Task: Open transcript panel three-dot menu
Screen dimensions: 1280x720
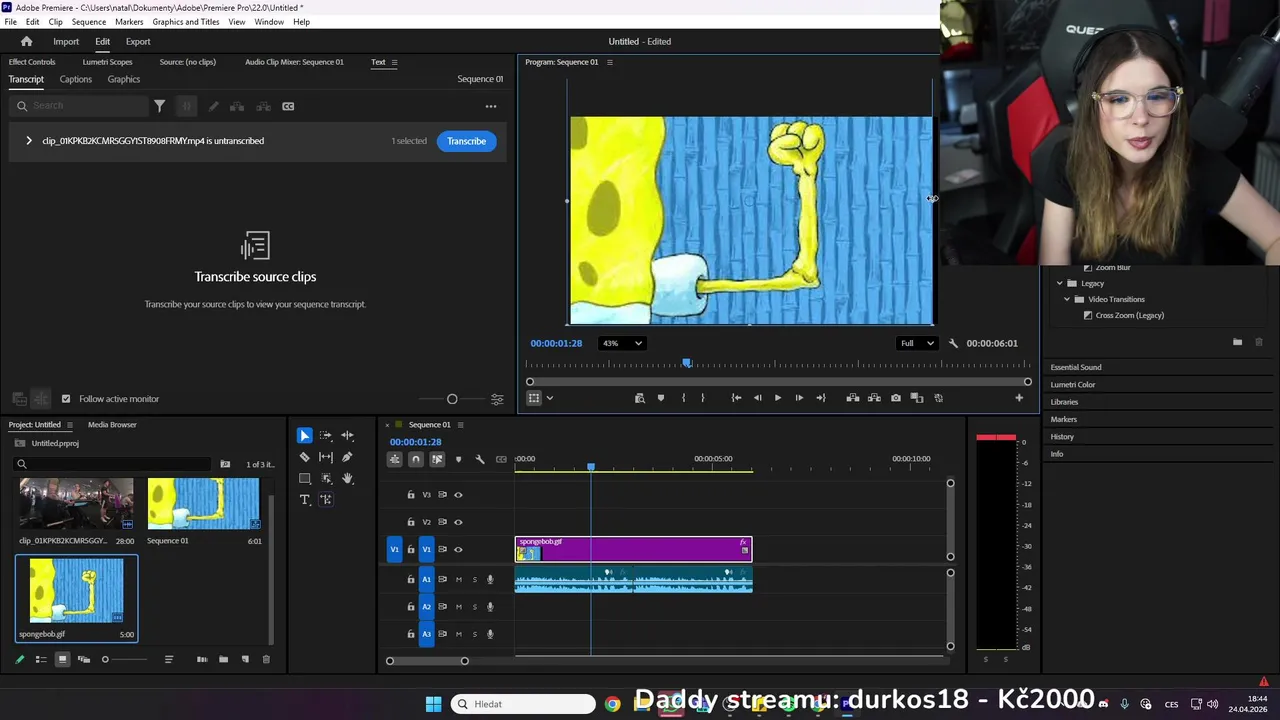Action: (491, 106)
